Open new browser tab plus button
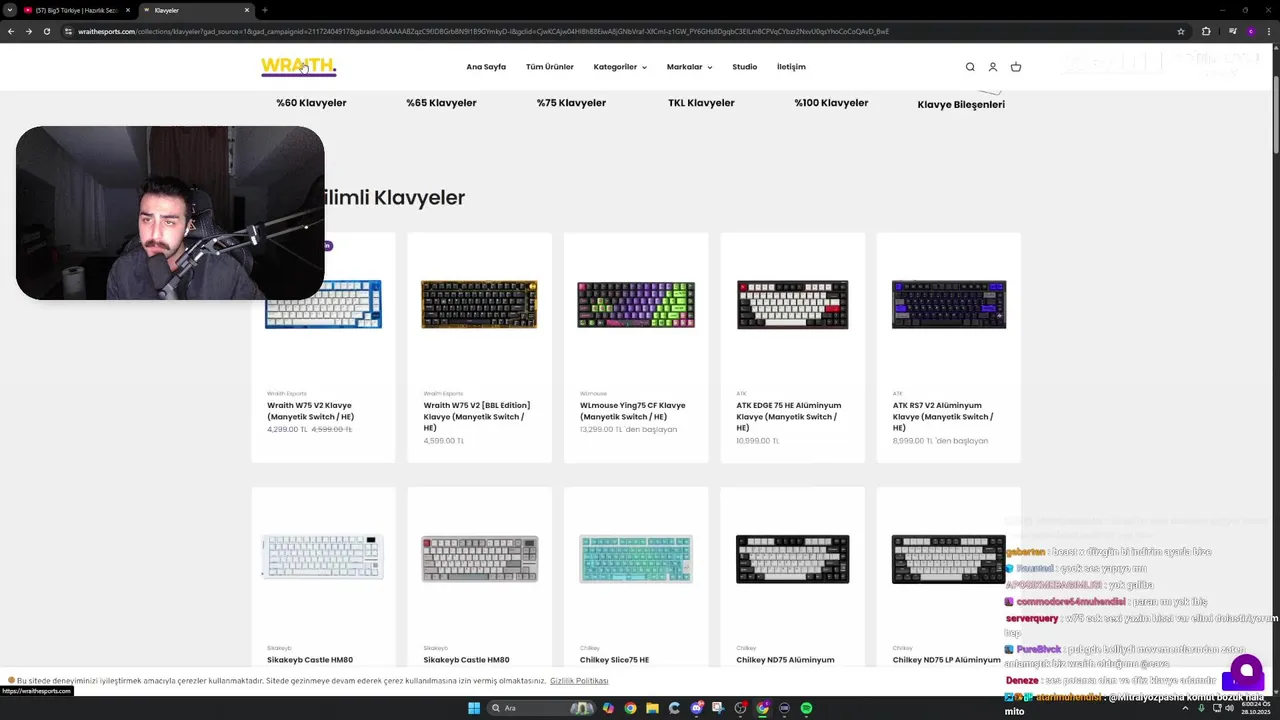Screen dimensions: 1280x720 pos(264,10)
